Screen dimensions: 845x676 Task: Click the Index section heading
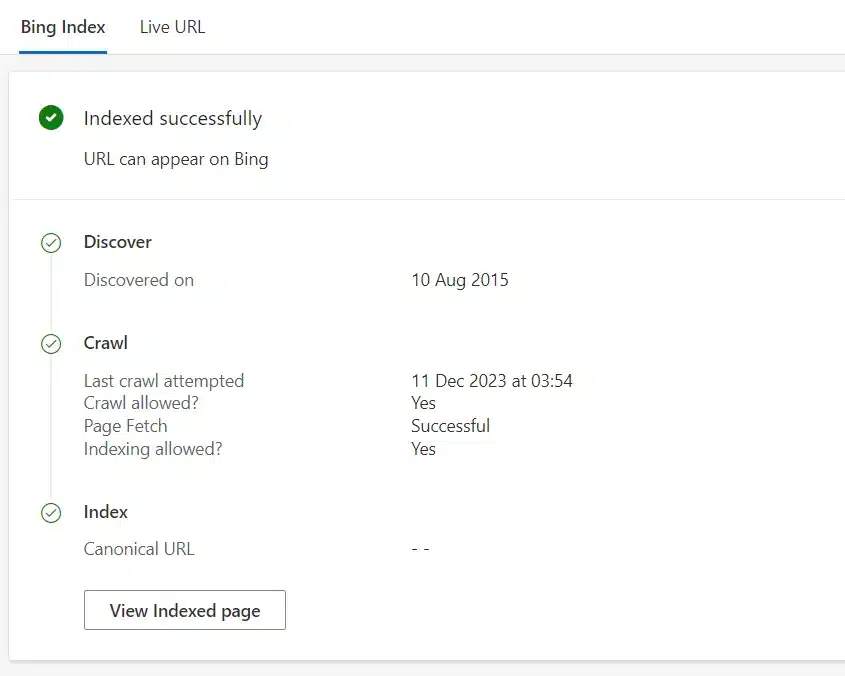pyautogui.click(x=106, y=512)
